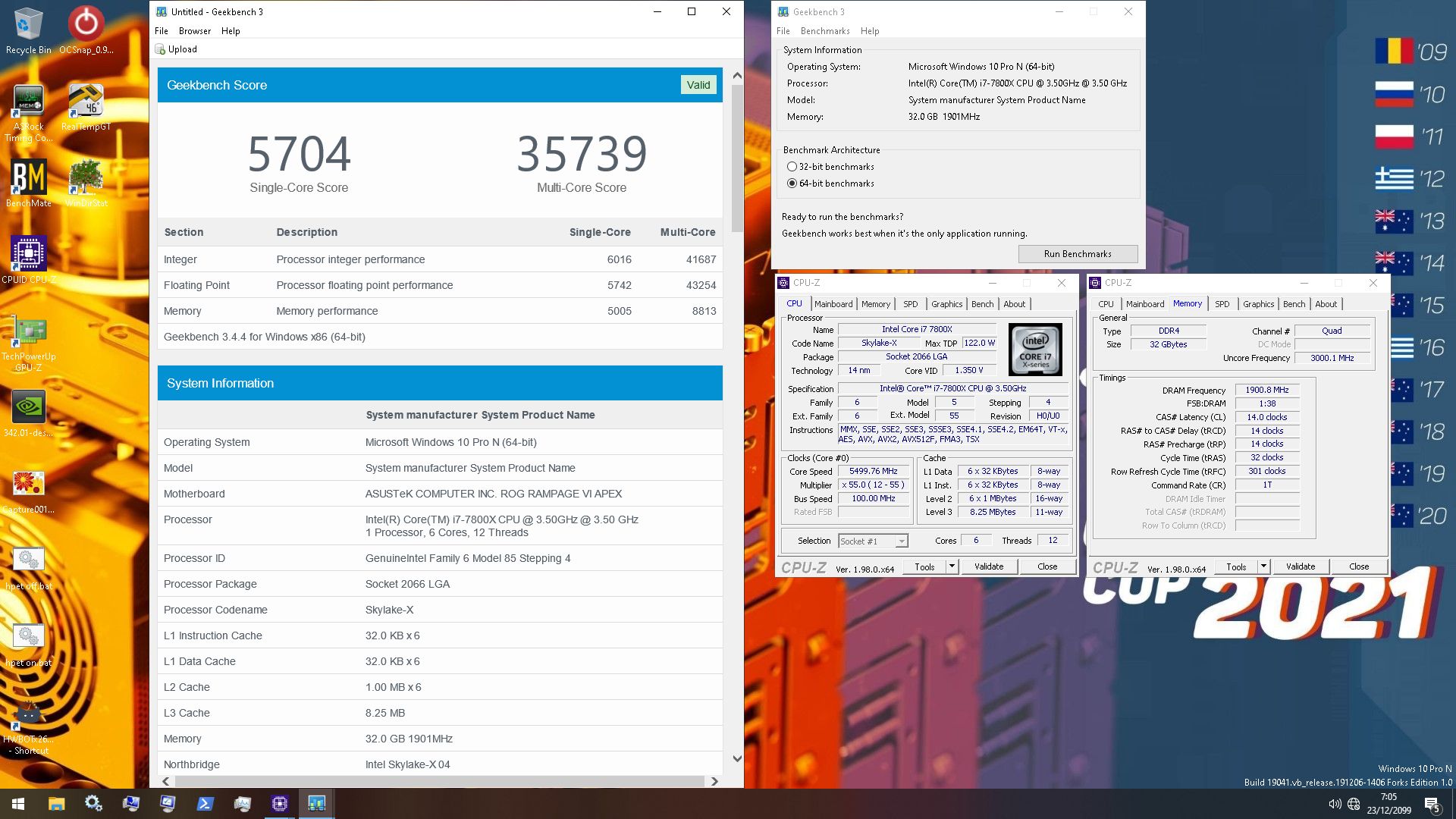The height and width of the screenshot is (819, 1456).
Task: Click the taskbar clock showing 7:05
Action: pos(1389,804)
